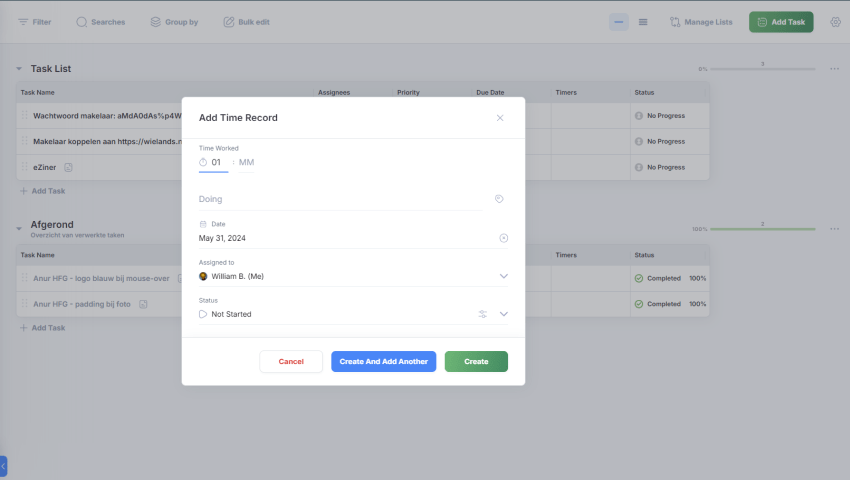Open the Afgerond list three-dot menu

pyautogui.click(x=834, y=229)
